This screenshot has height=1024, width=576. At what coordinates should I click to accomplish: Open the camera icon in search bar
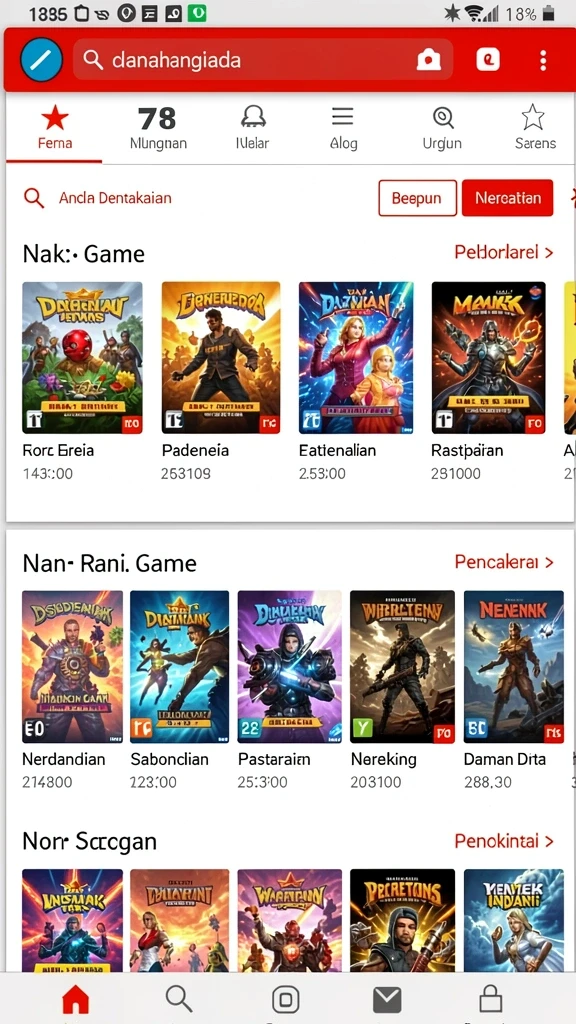point(429,60)
